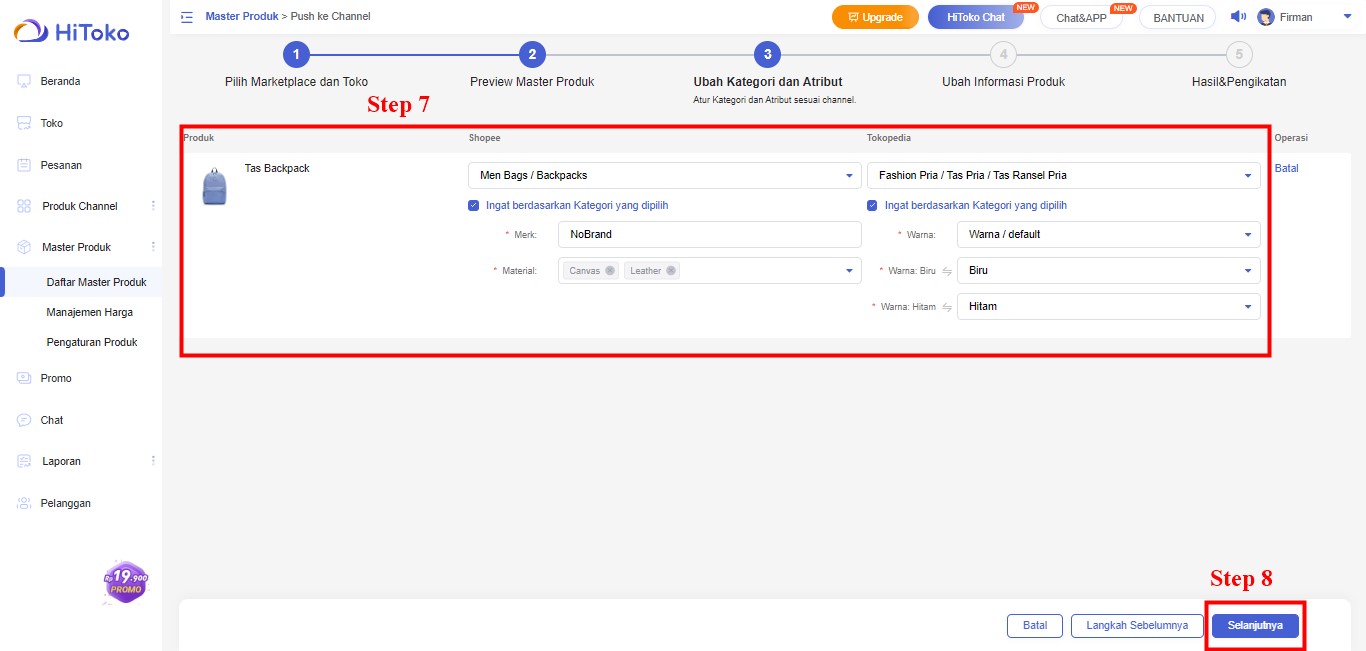Go to Daftar Master Produk
Viewport: 1366px width, 651px height.
[97, 282]
